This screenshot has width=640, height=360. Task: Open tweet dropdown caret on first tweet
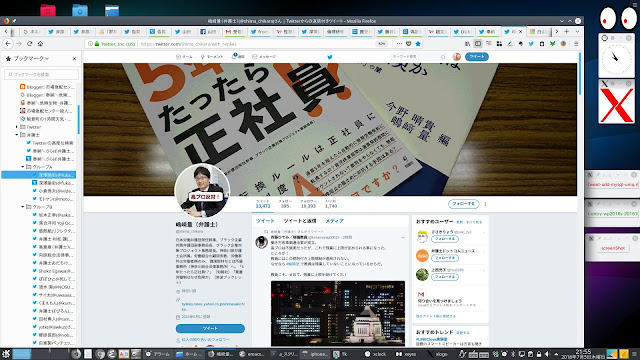click(403, 237)
